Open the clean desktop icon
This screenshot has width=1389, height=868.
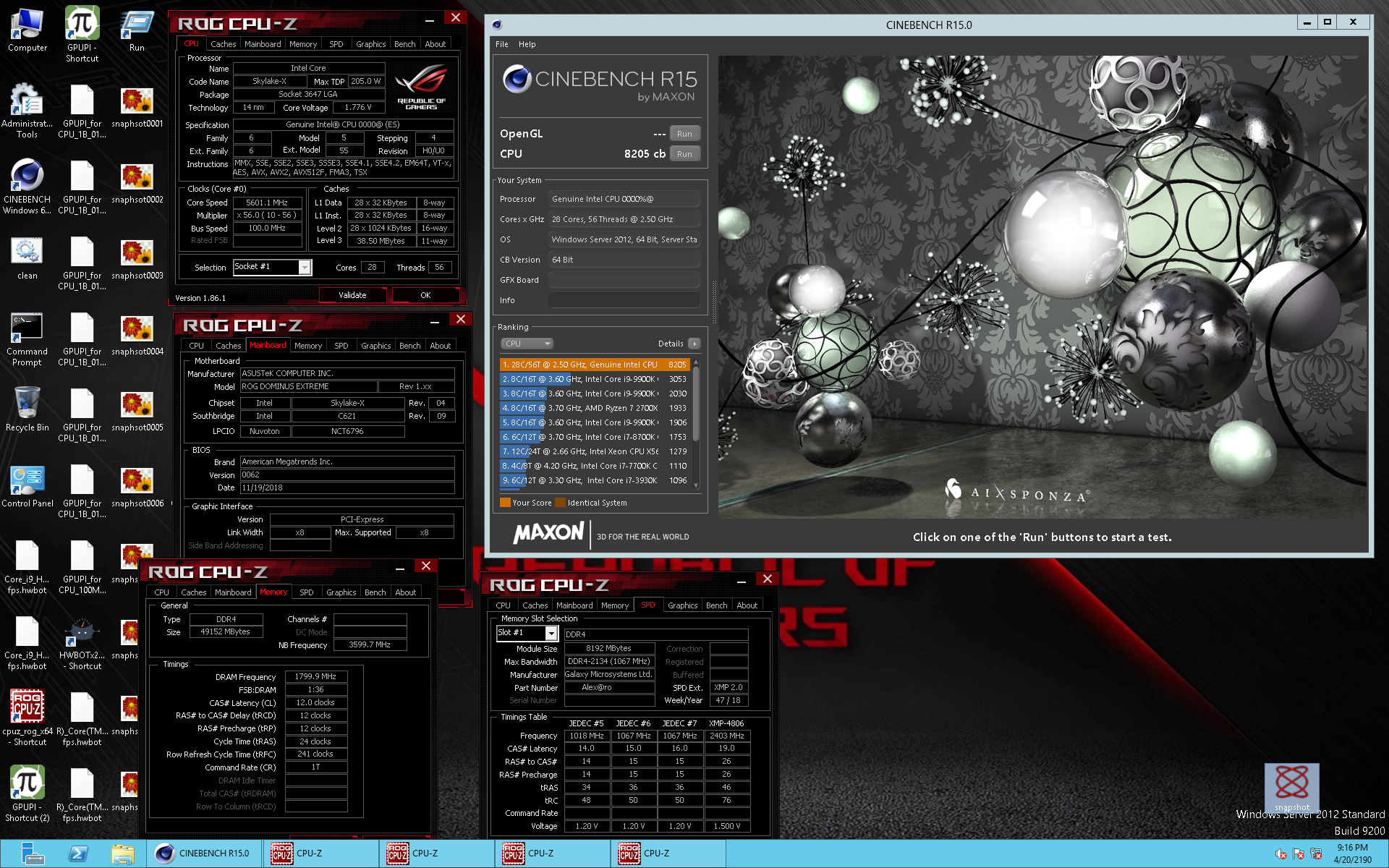pyautogui.click(x=27, y=258)
